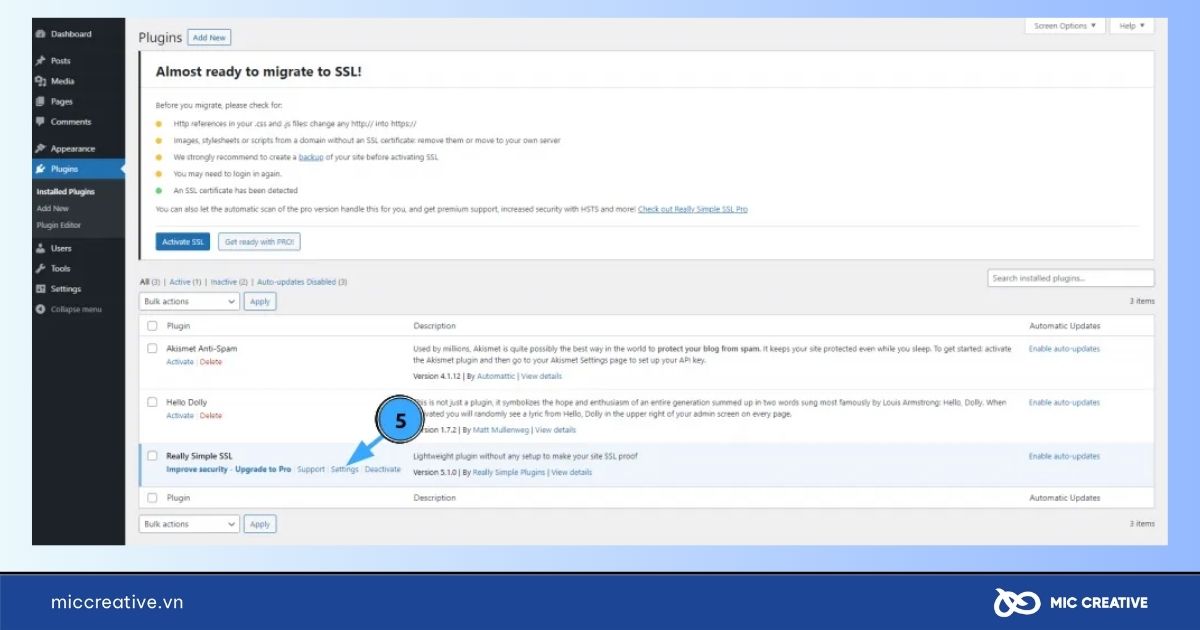1200x630 pixels.
Task: Click the Pages icon in sidebar
Action: click(x=40, y=101)
